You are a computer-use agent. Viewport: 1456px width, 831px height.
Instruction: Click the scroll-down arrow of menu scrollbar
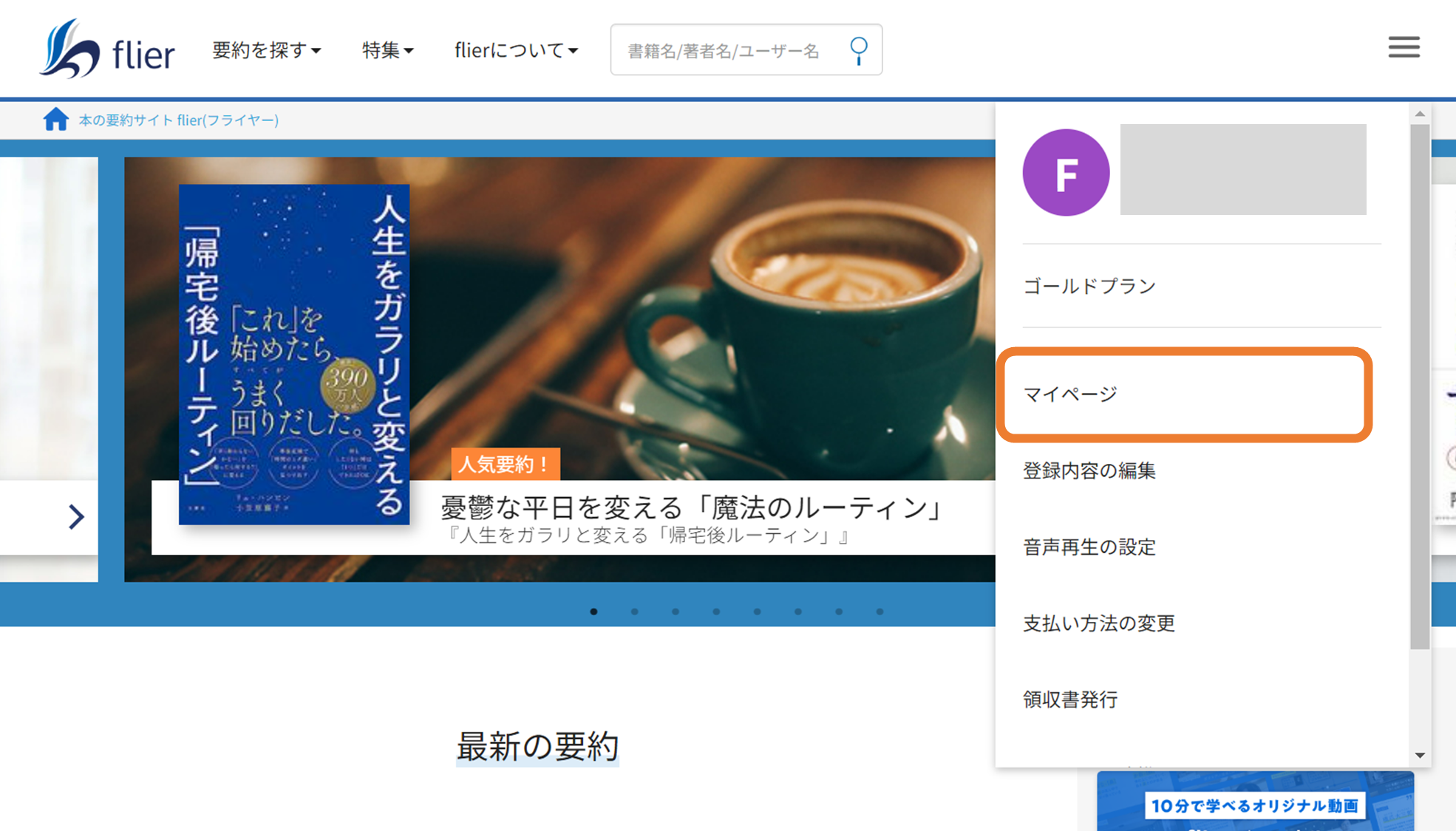coord(1420,755)
